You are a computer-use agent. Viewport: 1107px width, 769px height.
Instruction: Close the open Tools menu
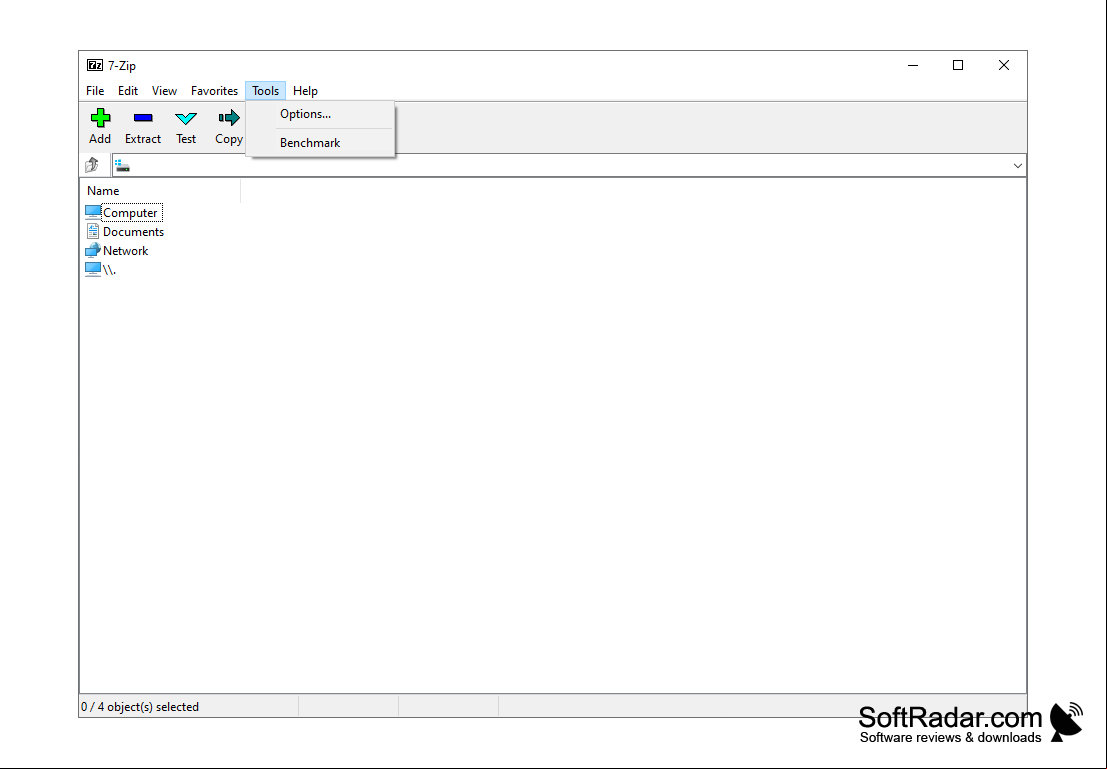click(265, 90)
